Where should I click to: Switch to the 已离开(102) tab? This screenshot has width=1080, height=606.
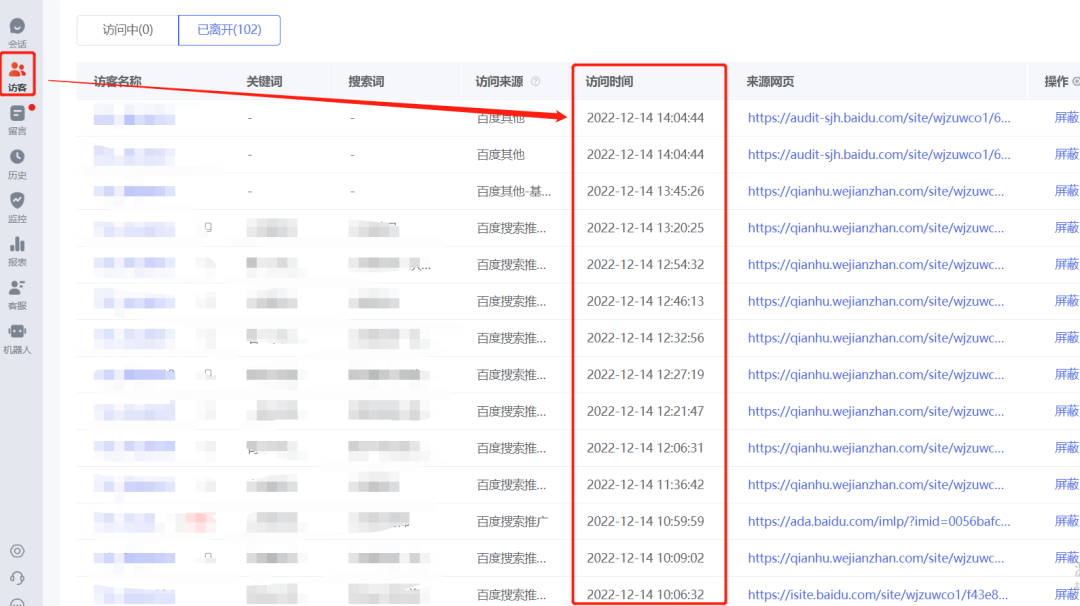[229, 30]
